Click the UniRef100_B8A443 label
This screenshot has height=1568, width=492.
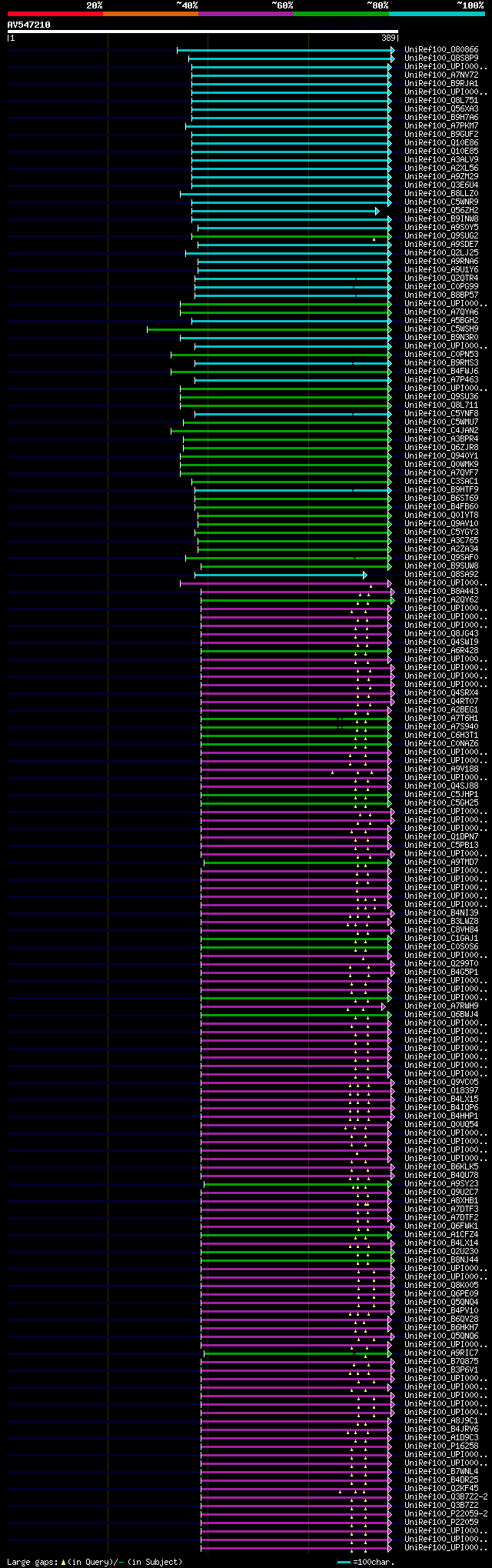click(441, 592)
